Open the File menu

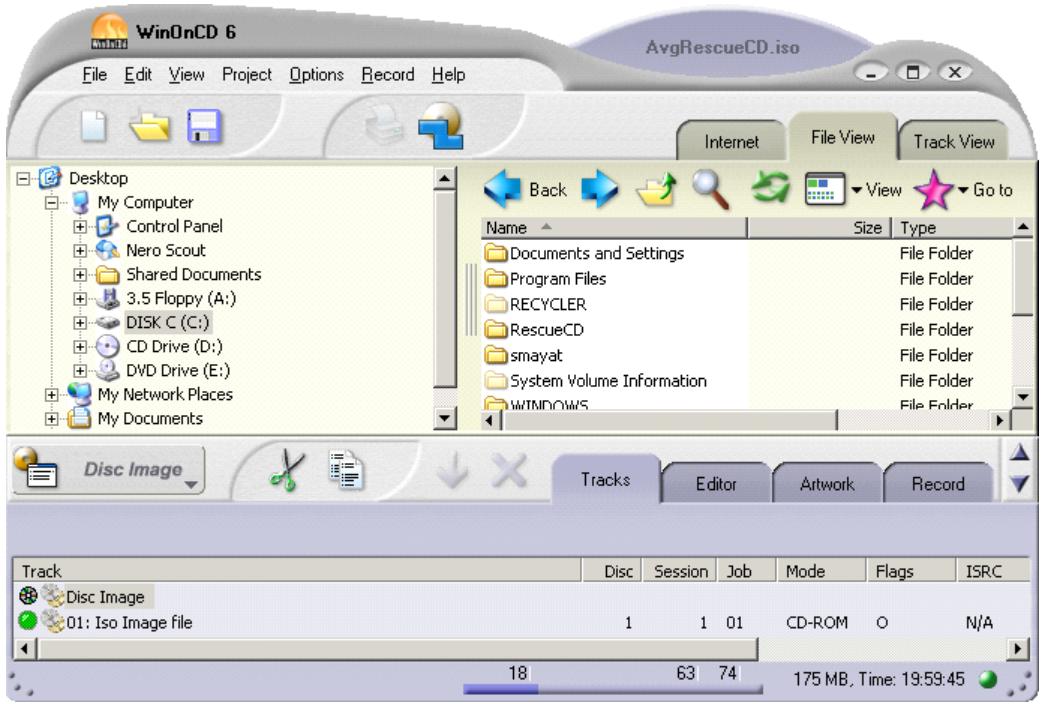coord(94,74)
